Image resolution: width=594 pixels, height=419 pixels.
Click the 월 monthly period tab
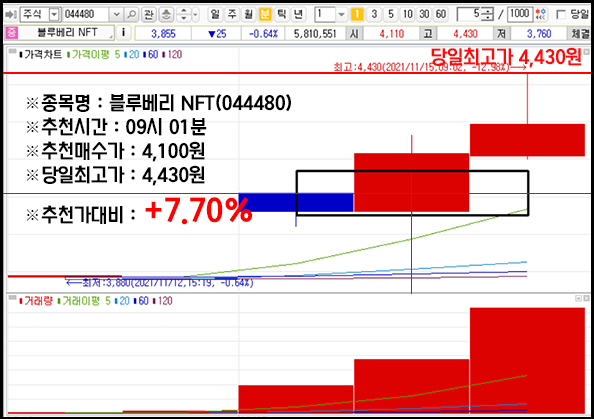[248, 15]
